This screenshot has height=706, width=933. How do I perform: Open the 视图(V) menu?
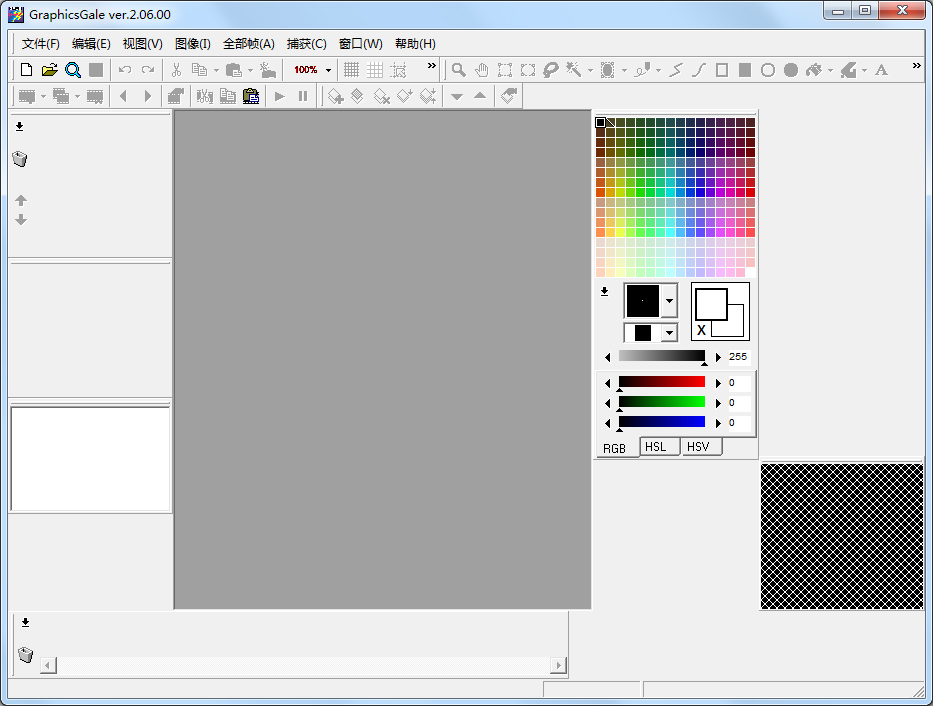(x=143, y=44)
